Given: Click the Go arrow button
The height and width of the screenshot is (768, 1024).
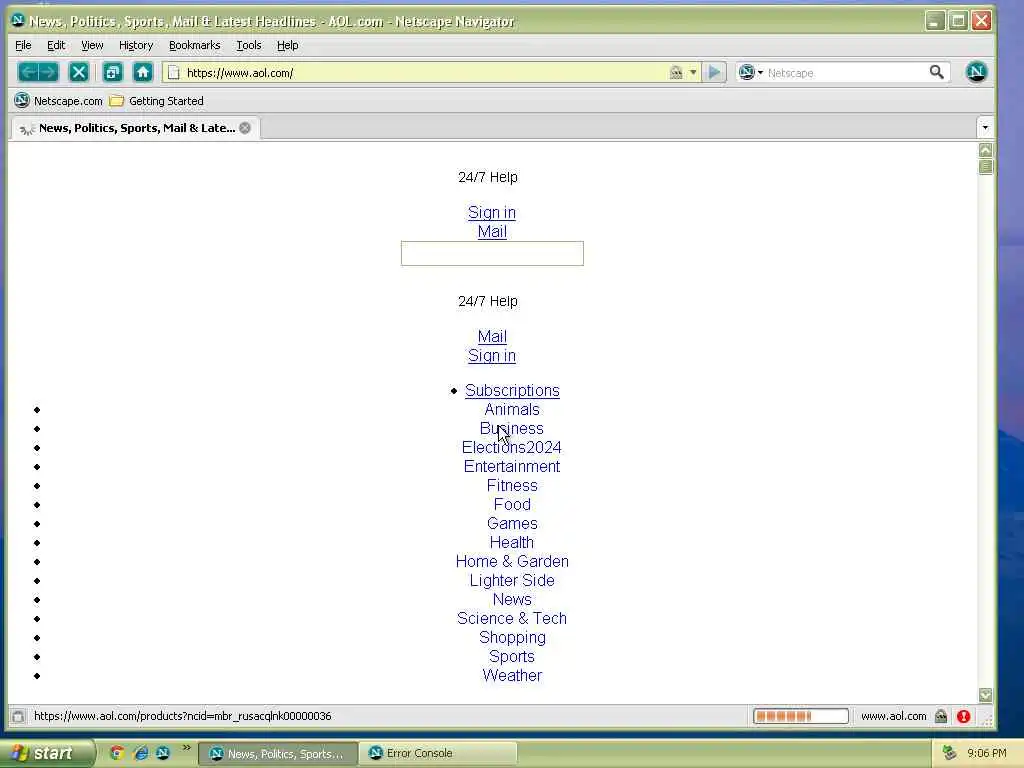Looking at the screenshot, I should pyautogui.click(x=714, y=72).
